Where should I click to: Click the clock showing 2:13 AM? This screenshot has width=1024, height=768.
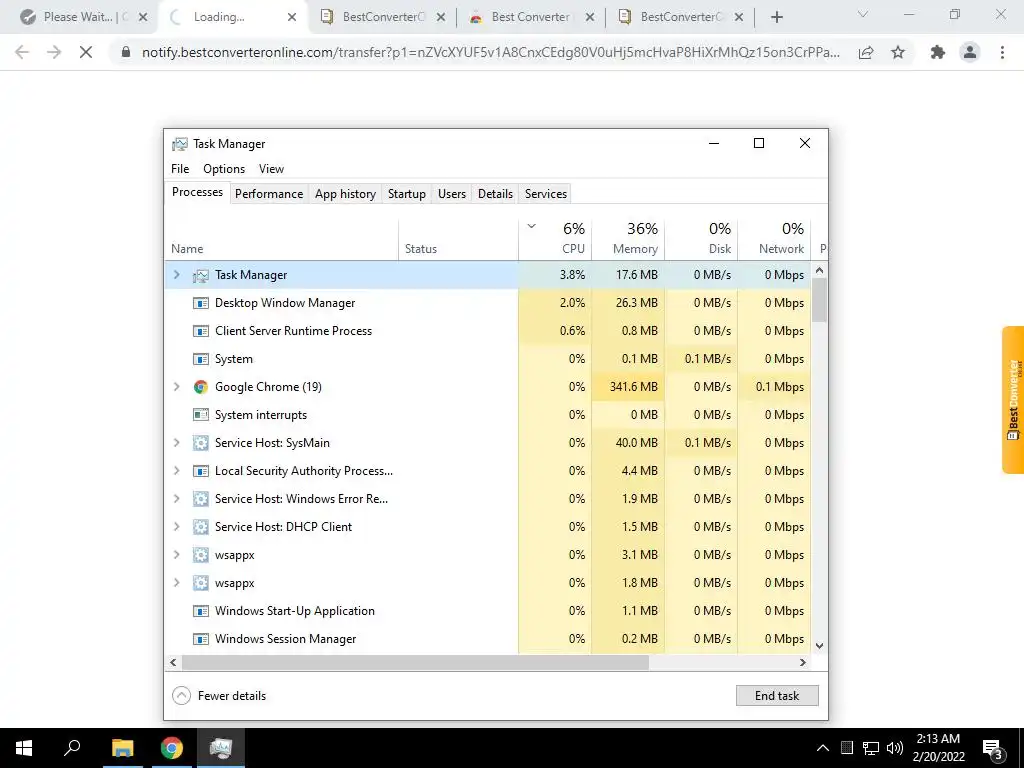tap(938, 739)
